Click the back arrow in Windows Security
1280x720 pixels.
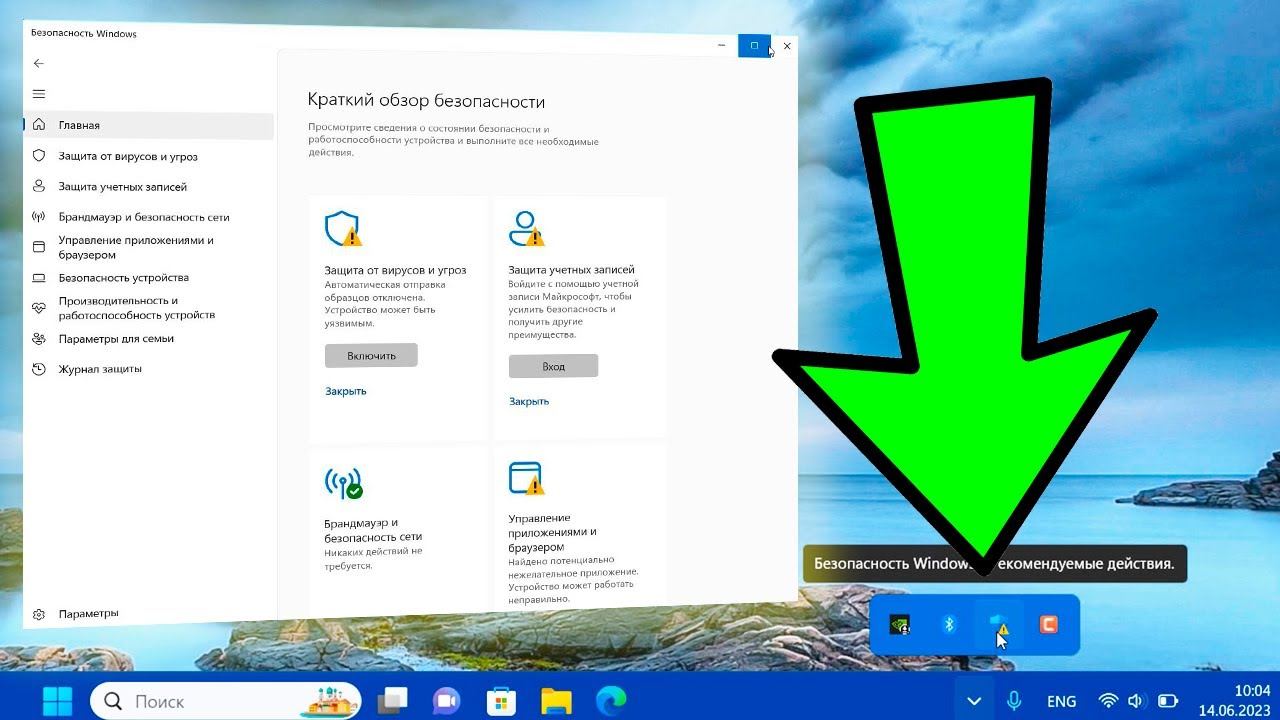(39, 63)
